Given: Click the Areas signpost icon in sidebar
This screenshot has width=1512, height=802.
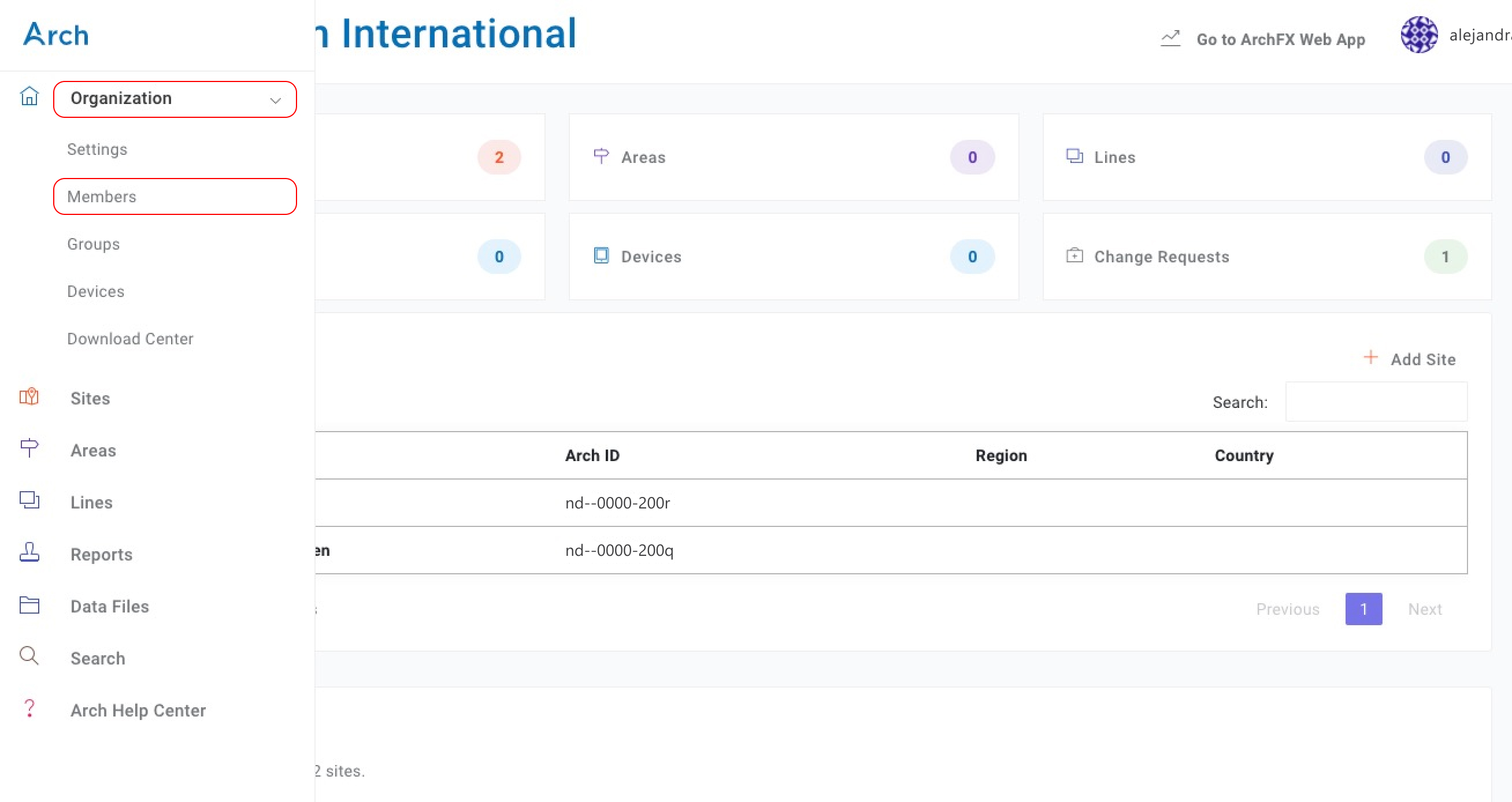Looking at the screenshot, I should point(29,449).
